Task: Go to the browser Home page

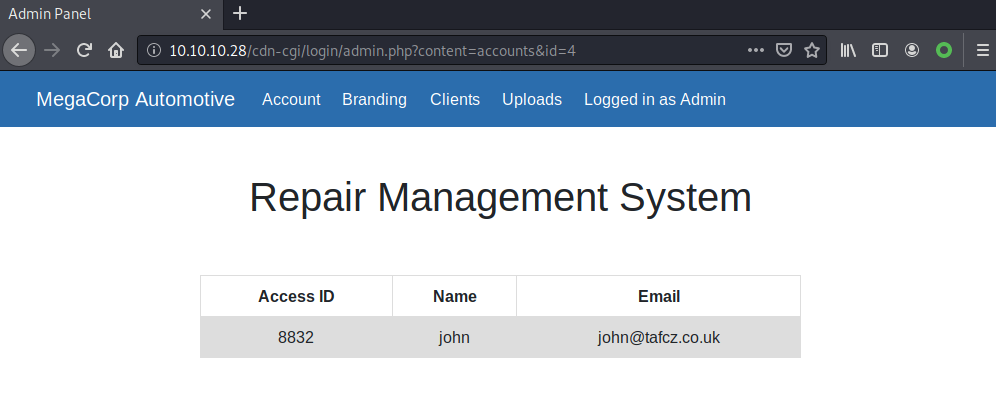Action: click(116, 50)
